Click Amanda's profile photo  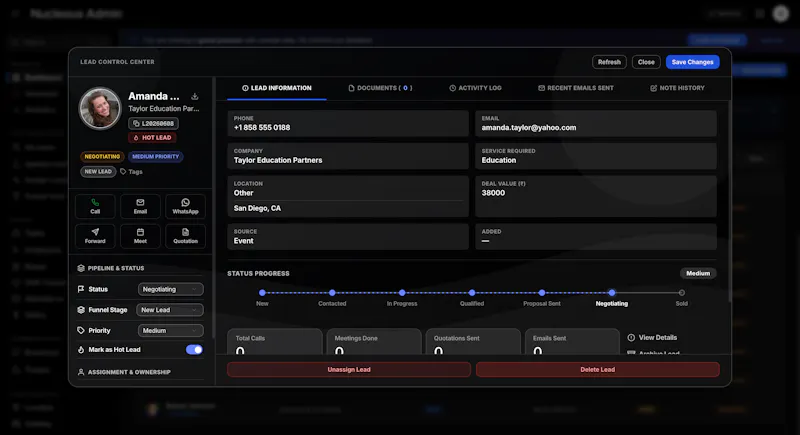[x=100, y=108]
